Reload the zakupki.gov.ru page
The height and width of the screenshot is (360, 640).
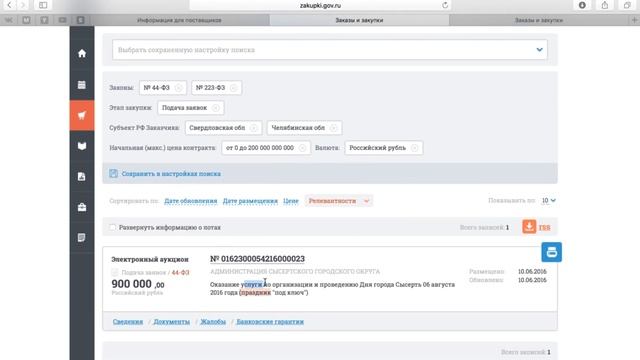[x=445, y=5]
